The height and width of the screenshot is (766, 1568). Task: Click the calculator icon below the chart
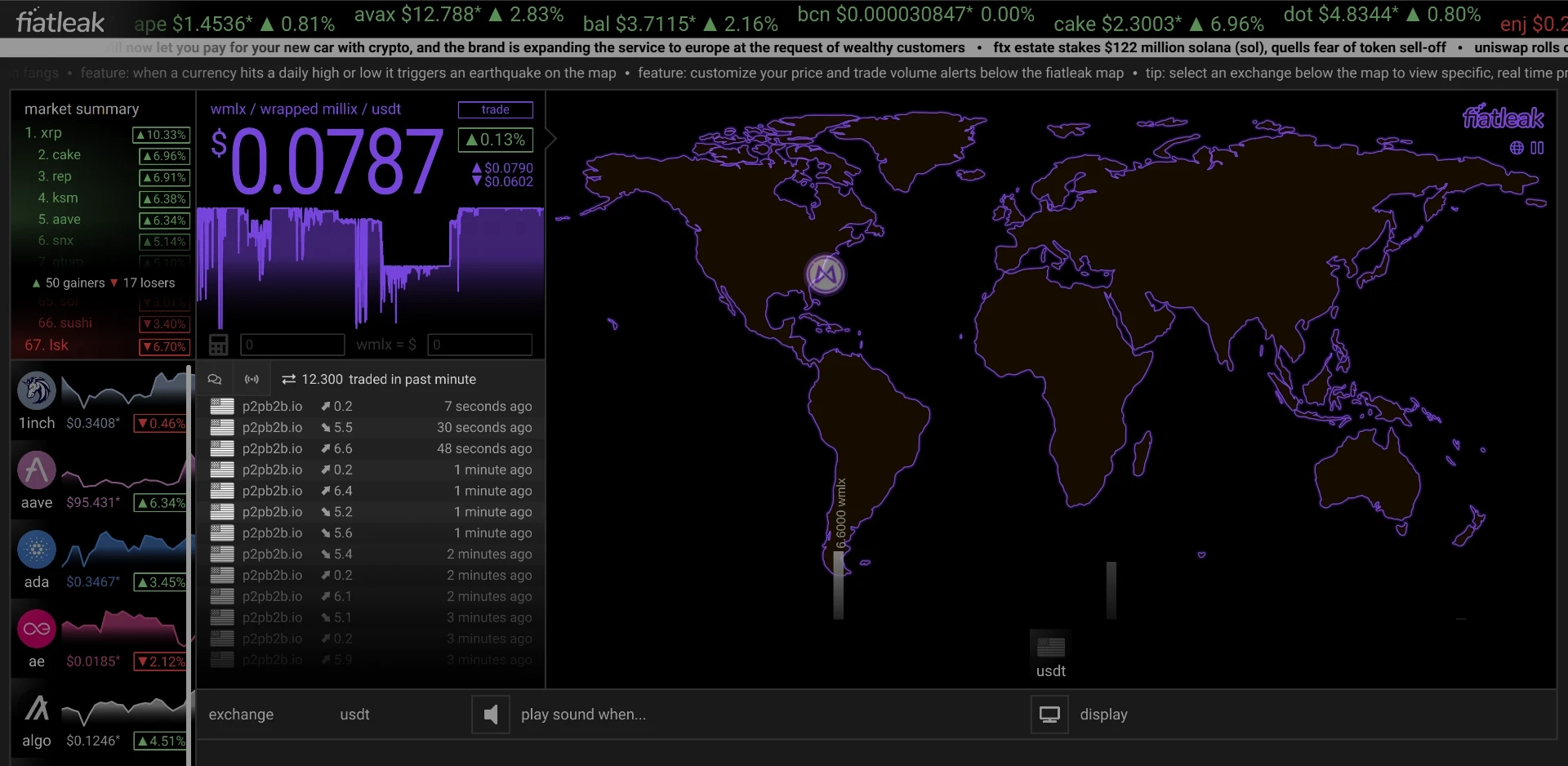(x=218, y=345)
